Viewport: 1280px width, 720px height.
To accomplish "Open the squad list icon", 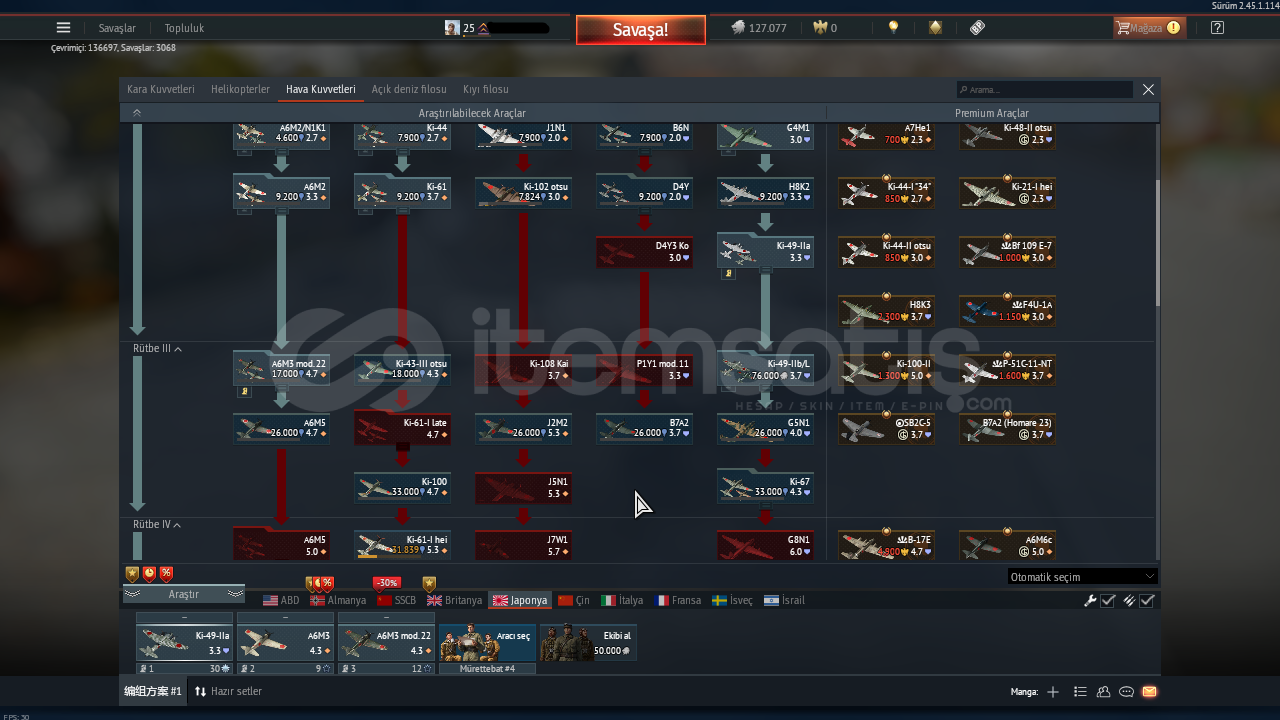I will pos(1080,691).
